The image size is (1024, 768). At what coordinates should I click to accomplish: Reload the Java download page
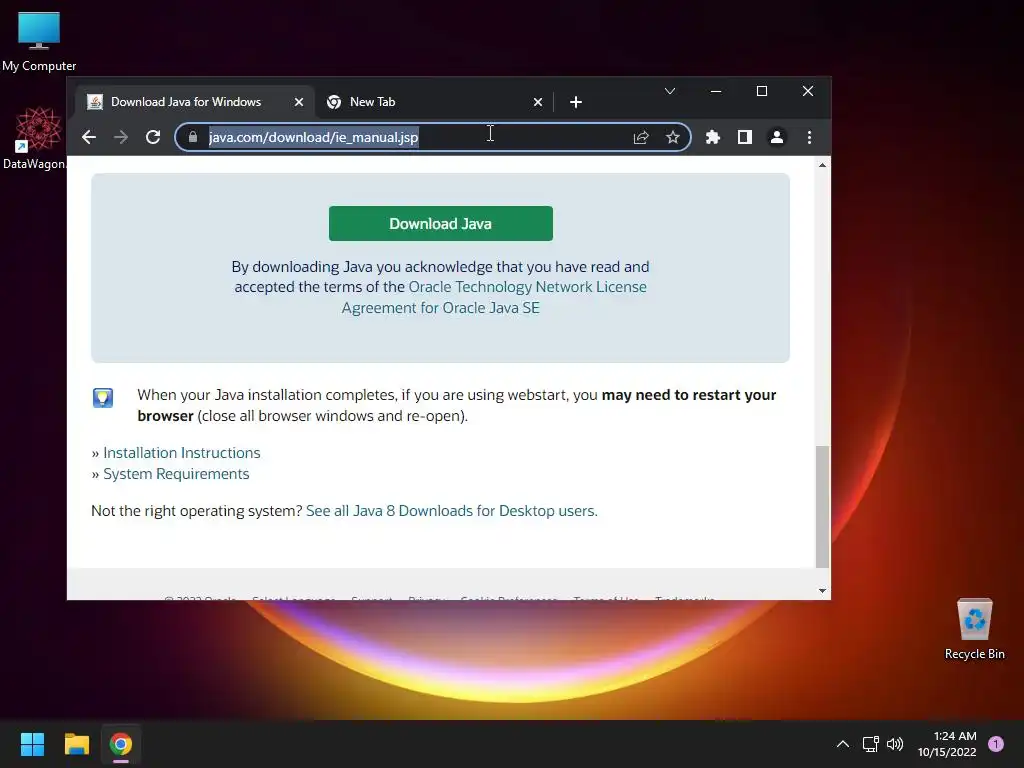tap(153, 137)
